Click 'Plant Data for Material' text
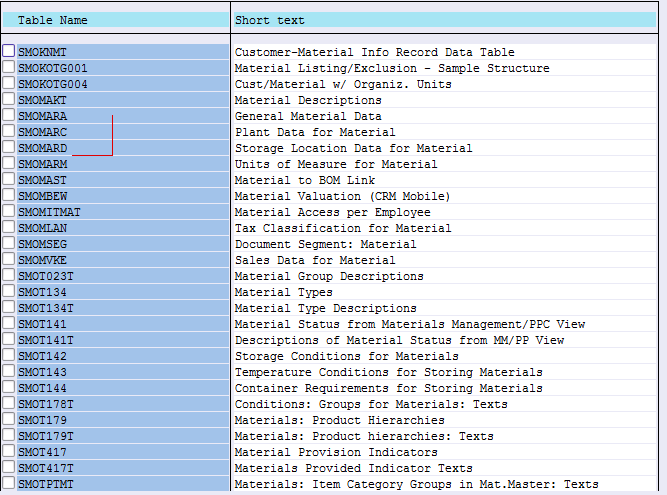The image size is (667, 495). [315, 132]
